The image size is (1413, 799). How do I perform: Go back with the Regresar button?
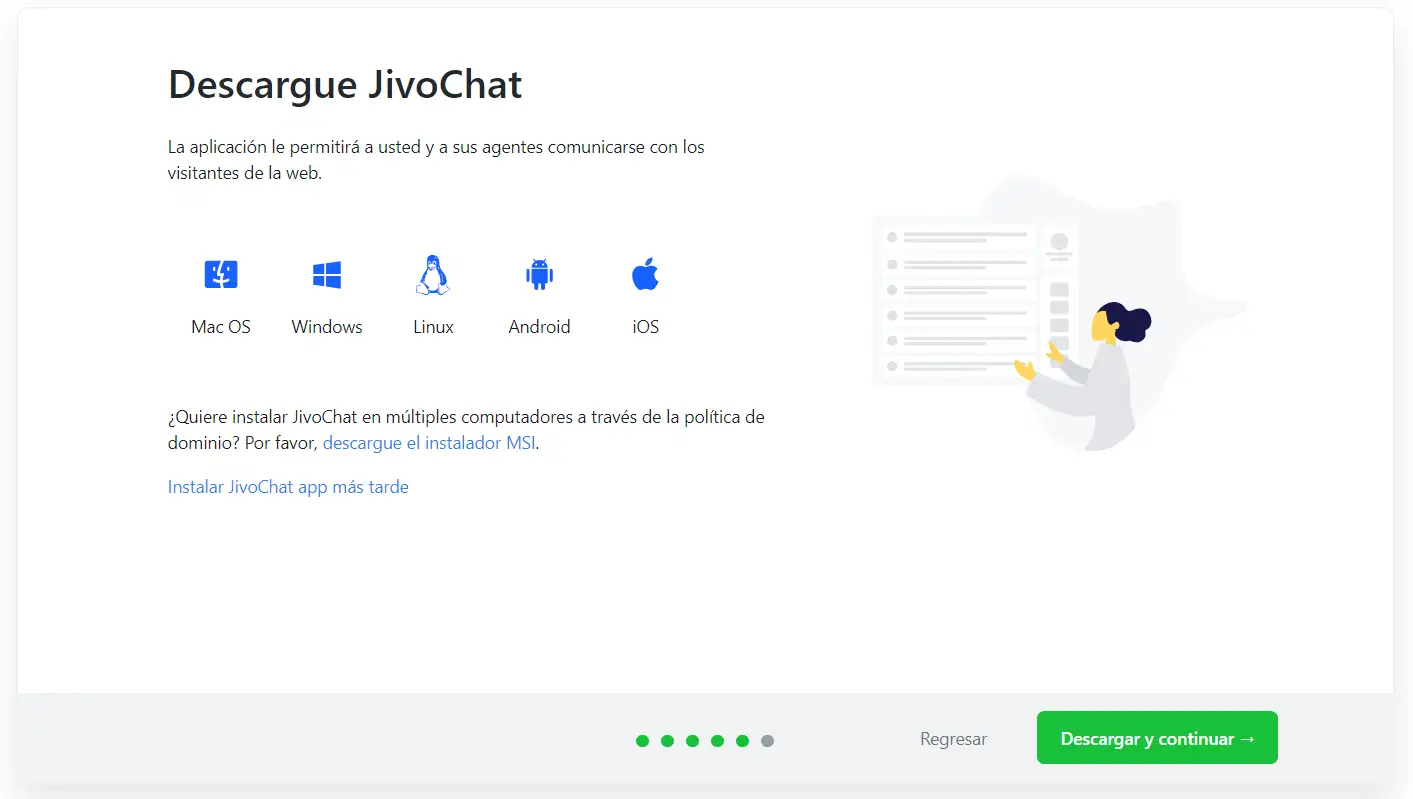(953, 739)
